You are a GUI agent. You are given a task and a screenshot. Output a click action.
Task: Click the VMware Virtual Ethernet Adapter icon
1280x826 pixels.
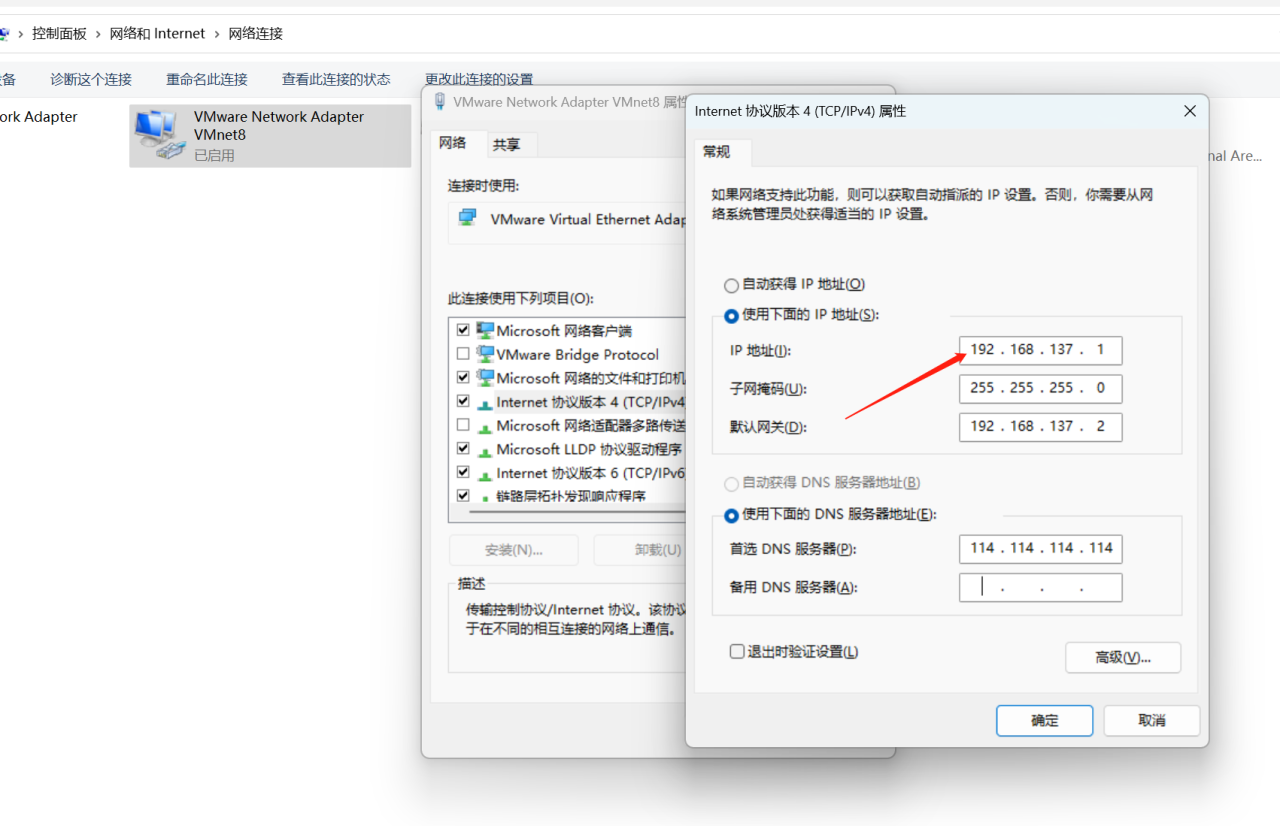click(467, 218)
